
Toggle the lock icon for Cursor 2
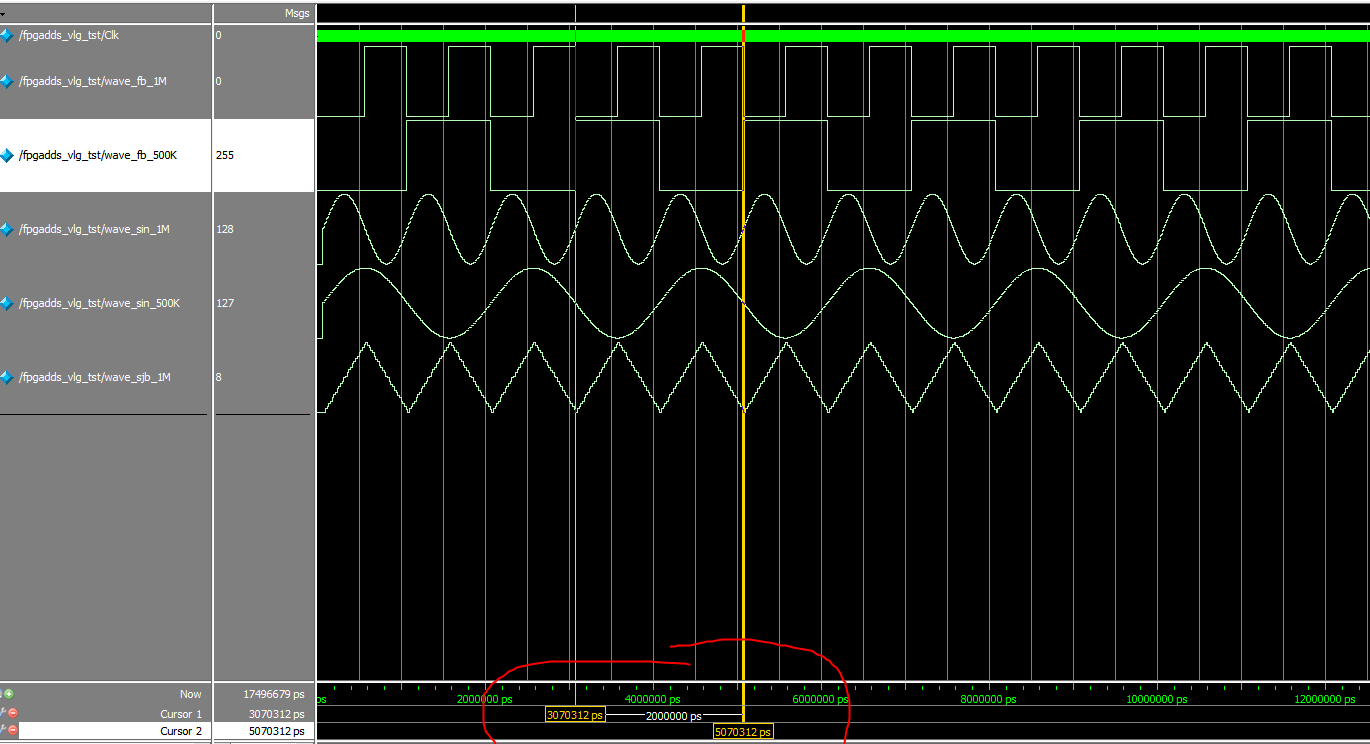pos(3,730)
